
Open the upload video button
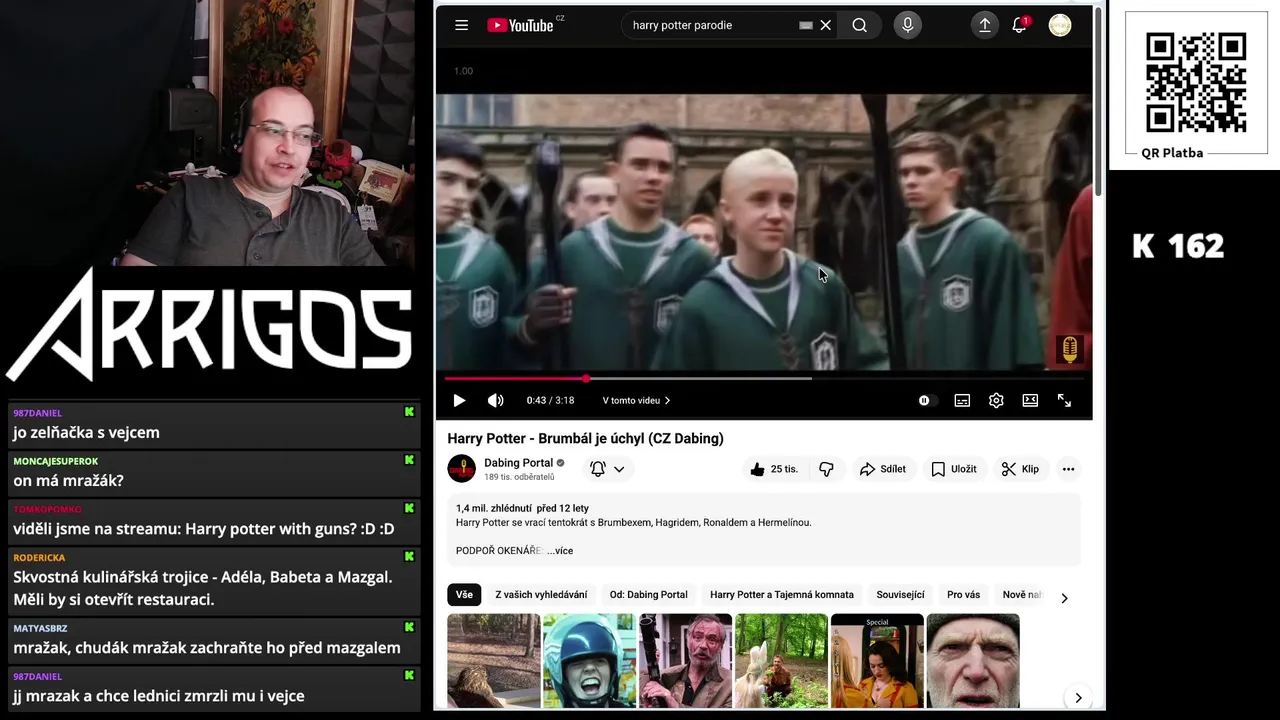985,25
